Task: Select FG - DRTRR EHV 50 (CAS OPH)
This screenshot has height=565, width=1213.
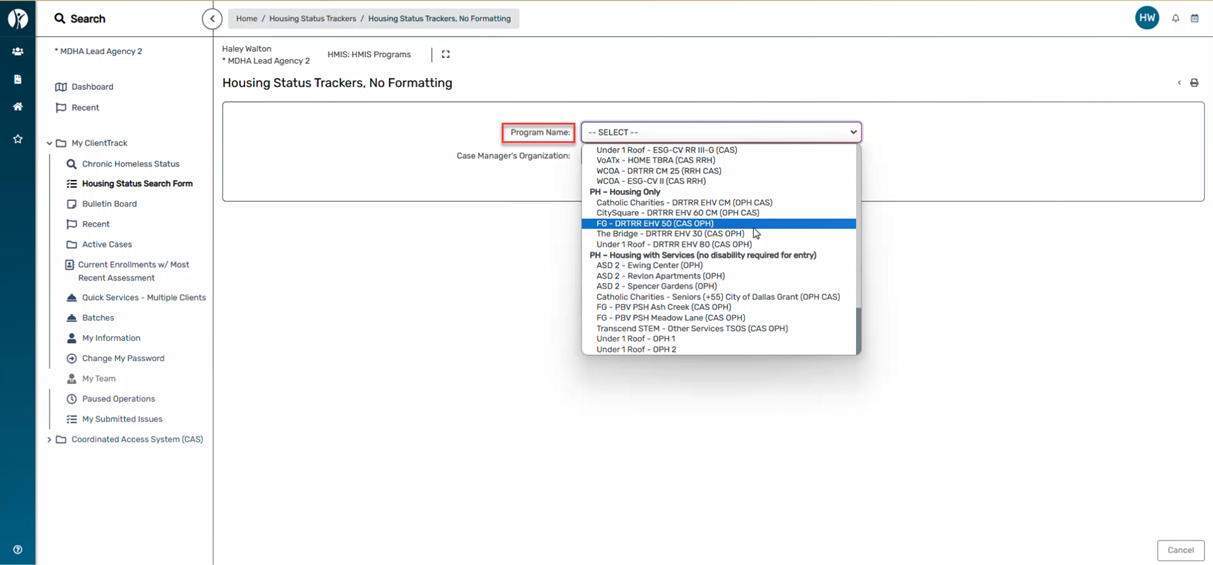Action: (655, 224)
